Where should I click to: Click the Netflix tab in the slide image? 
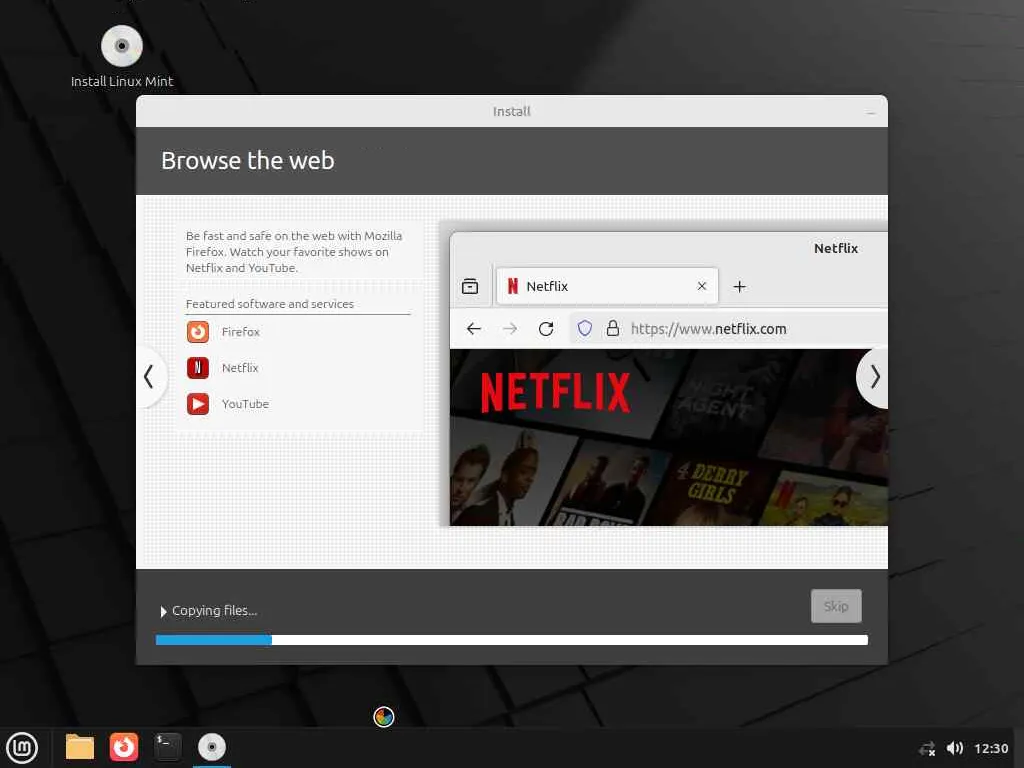pos(607,286)
